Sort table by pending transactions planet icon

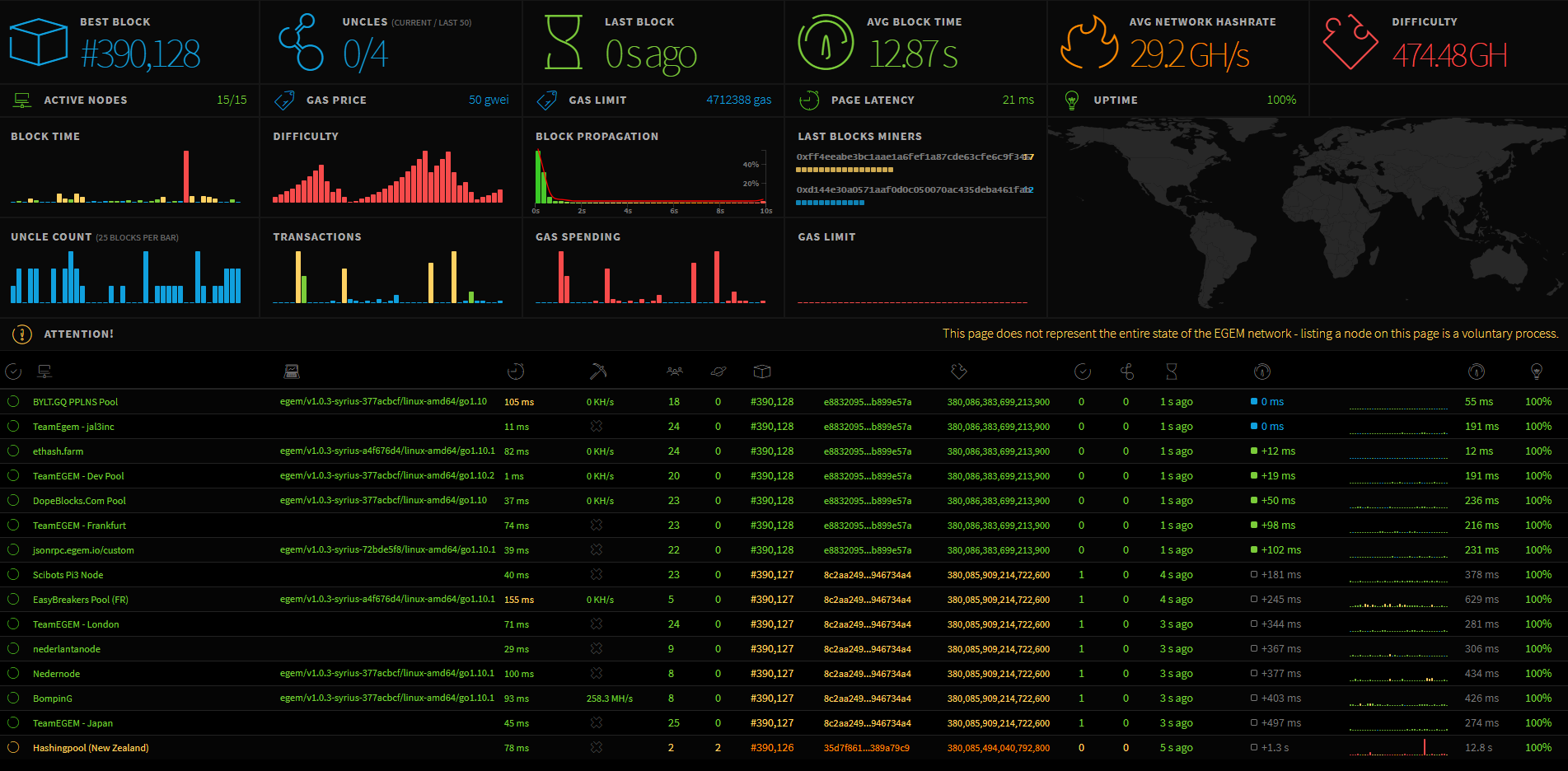click(x=718, y=371)
